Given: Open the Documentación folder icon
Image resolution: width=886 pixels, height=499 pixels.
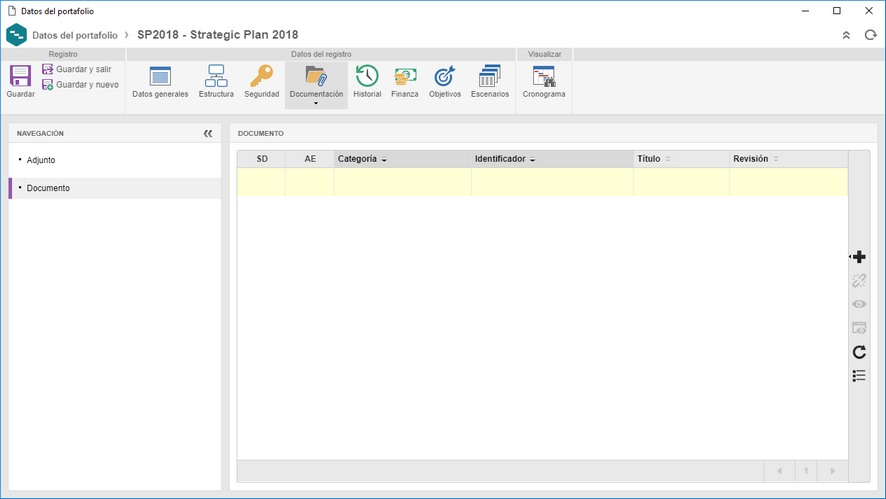Looking at the screenshot, I should tap(316, 76).
